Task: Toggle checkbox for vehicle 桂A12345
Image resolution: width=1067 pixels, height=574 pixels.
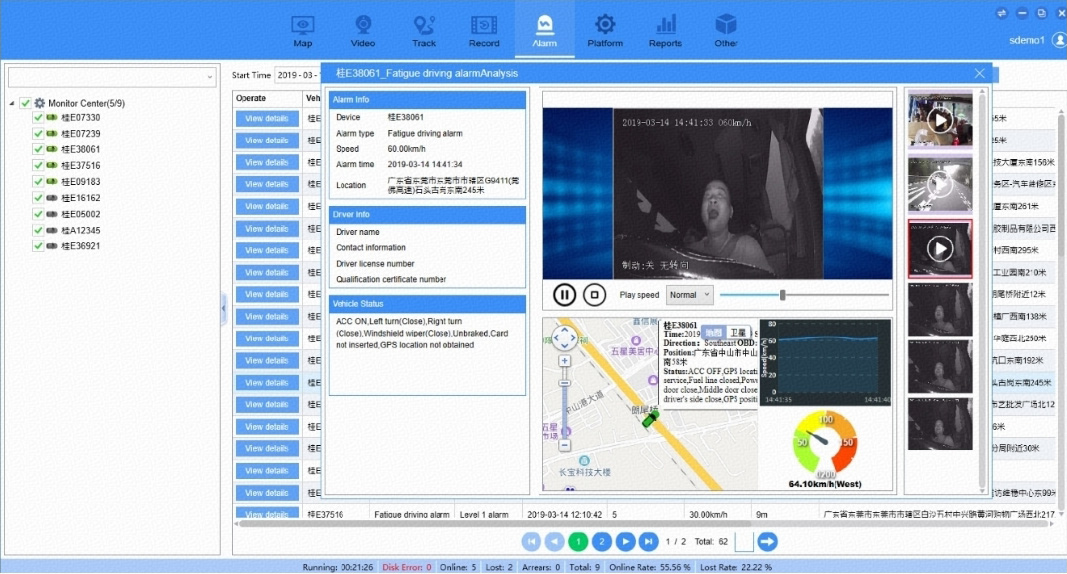Action: coord(38,230)
